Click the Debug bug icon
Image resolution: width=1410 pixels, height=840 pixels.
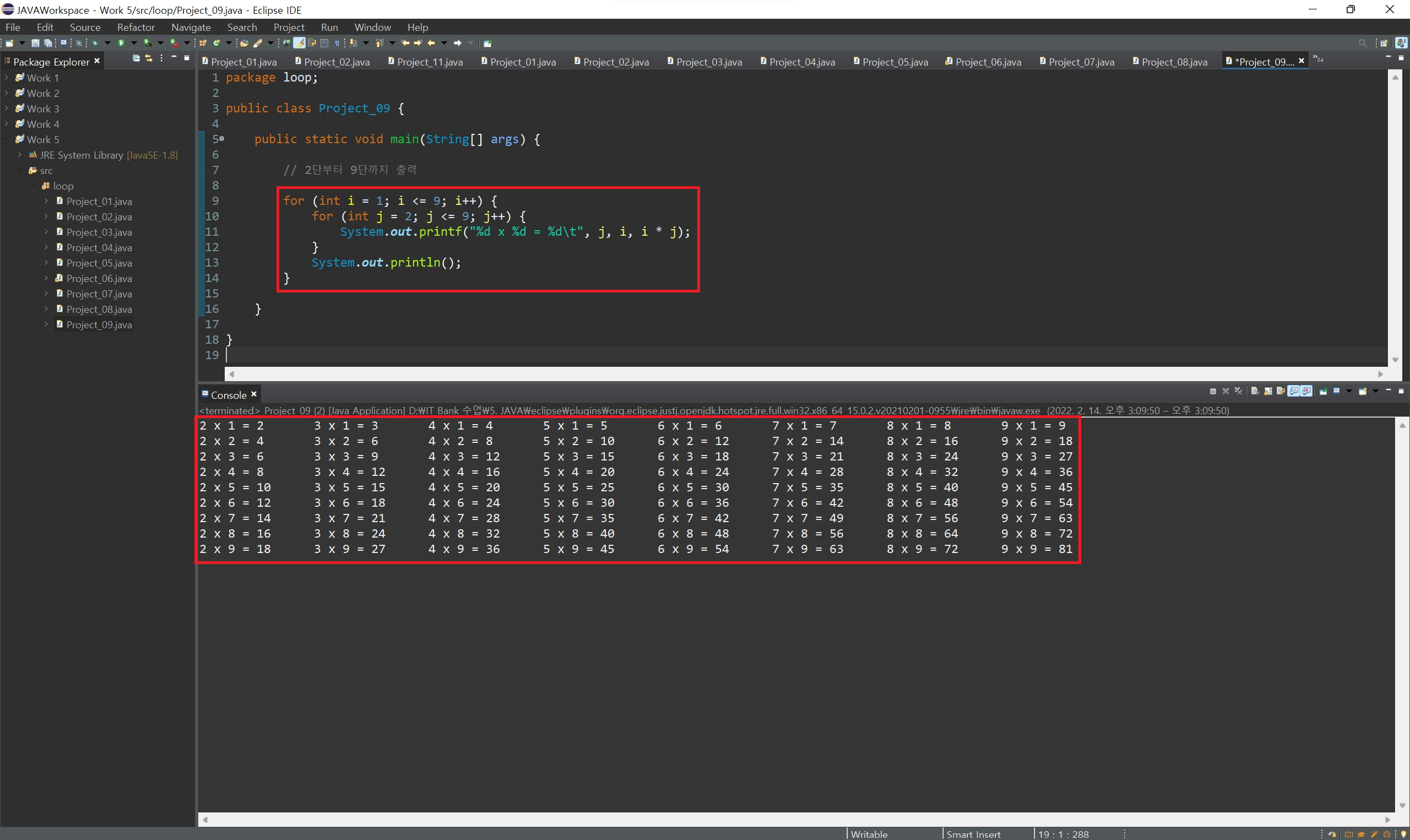coord(95,43)
